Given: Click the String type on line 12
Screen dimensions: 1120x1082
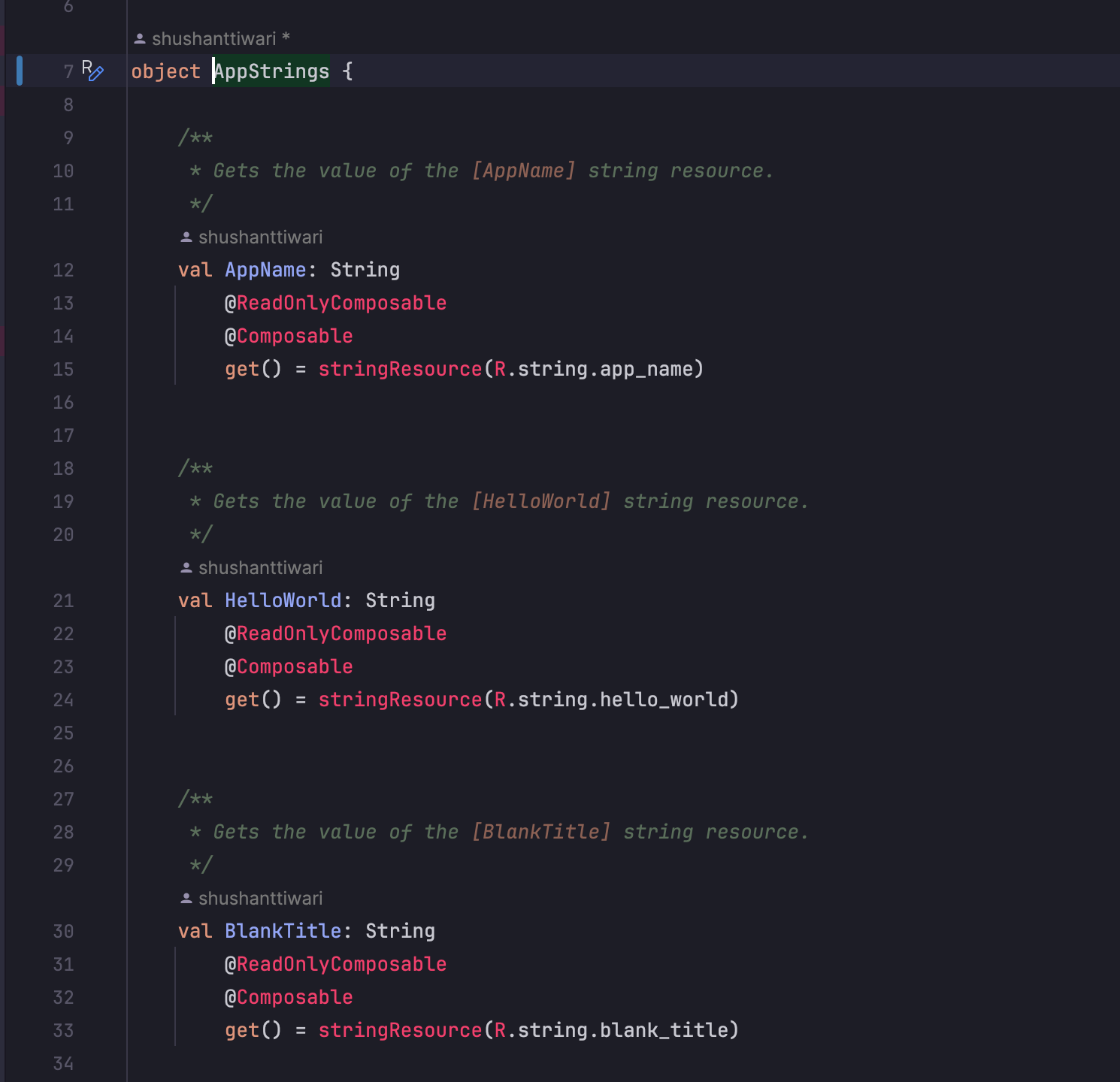Looking at the screenshot, I should click(x=365, y=270).
